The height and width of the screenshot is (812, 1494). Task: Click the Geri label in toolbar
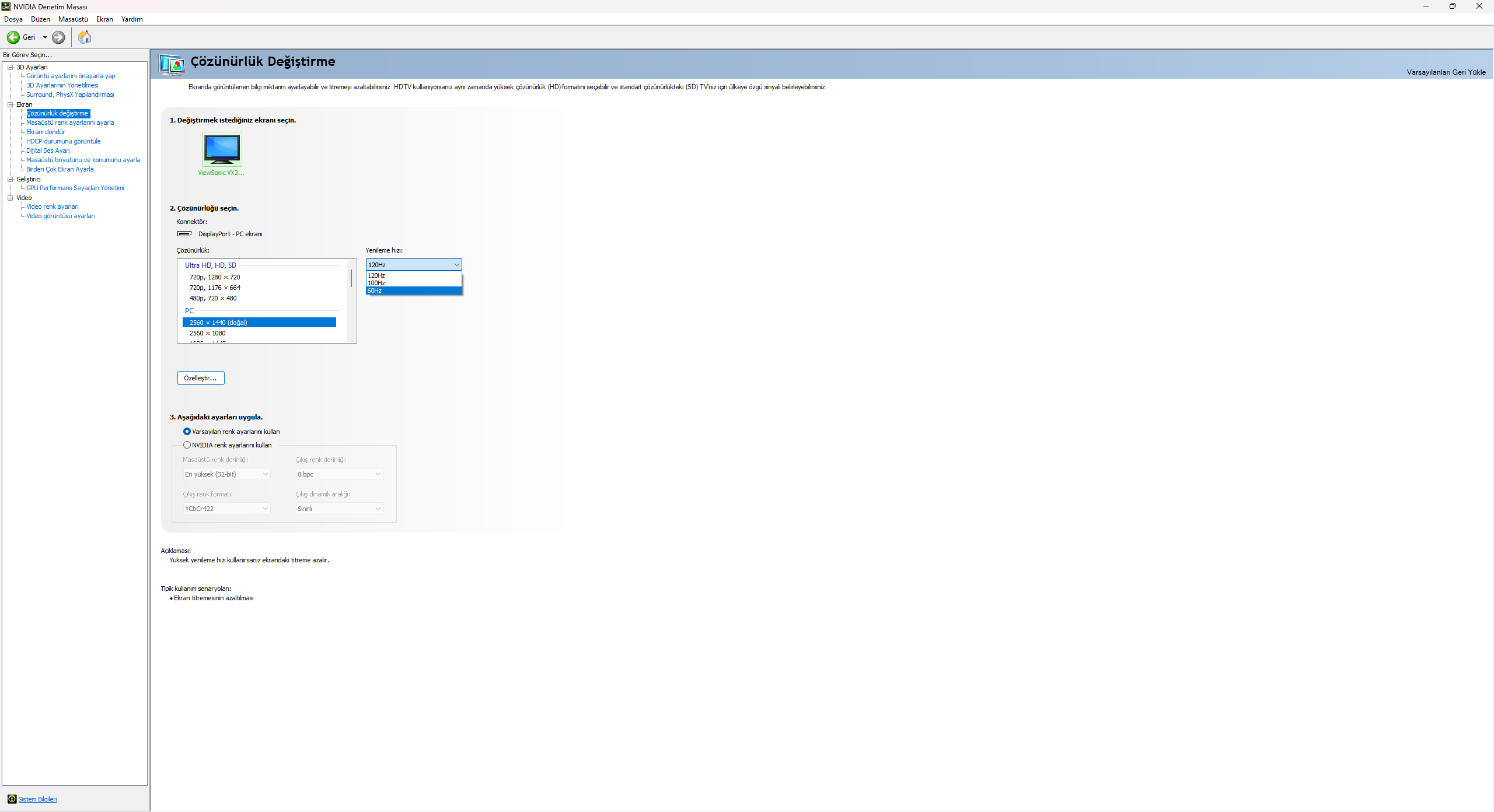(x=29, y=37)
